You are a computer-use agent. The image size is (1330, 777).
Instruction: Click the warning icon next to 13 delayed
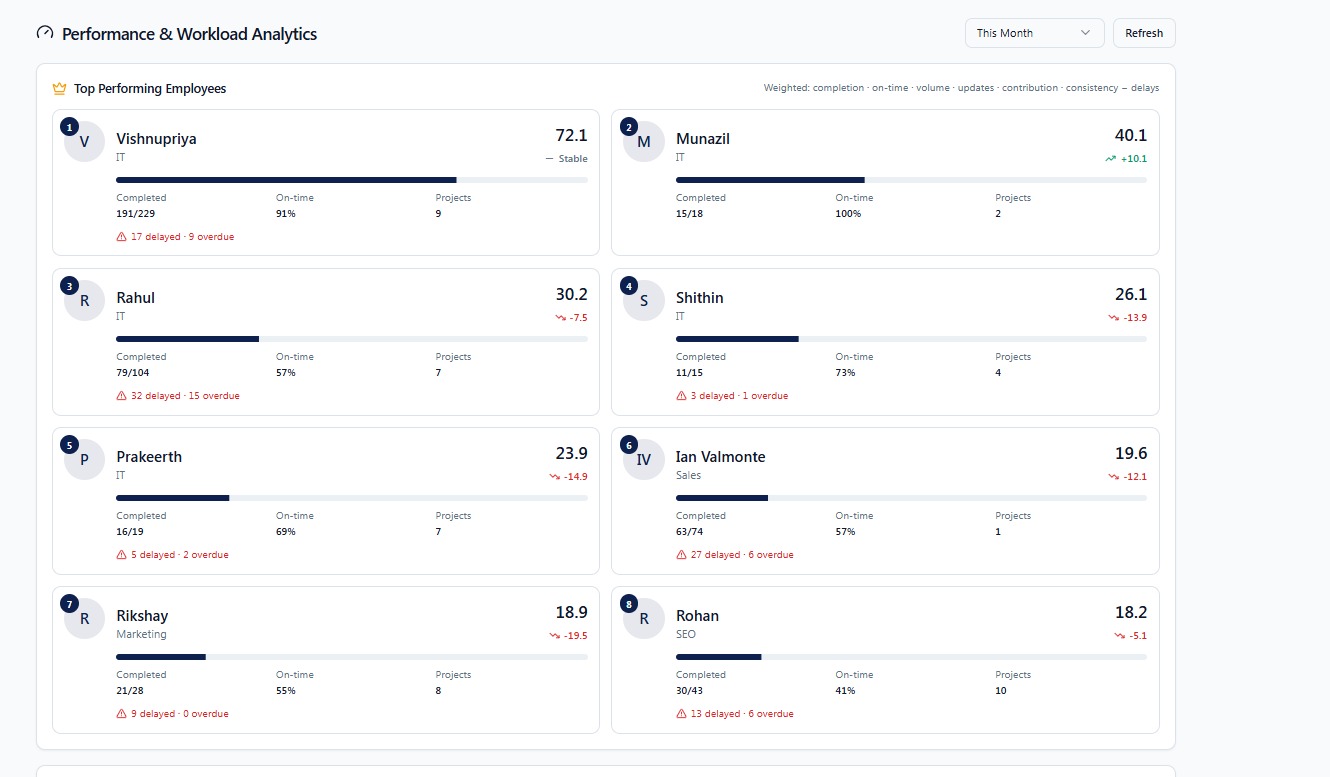[x=681, y=714]
